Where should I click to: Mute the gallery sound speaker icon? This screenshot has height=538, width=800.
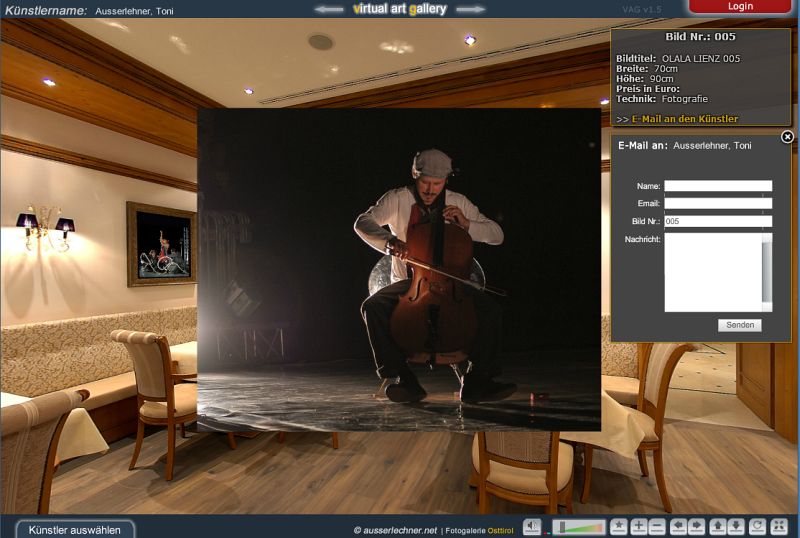tap(532, 527)
